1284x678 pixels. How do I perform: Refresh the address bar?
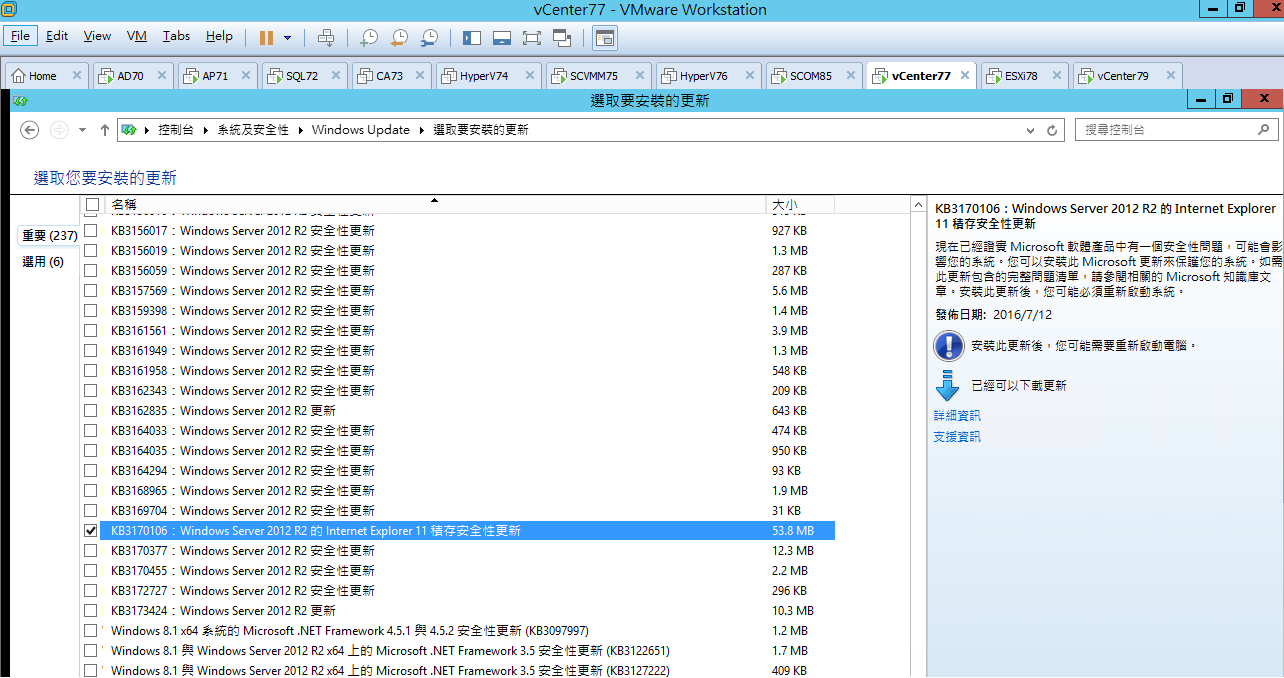click(1052, 130)
